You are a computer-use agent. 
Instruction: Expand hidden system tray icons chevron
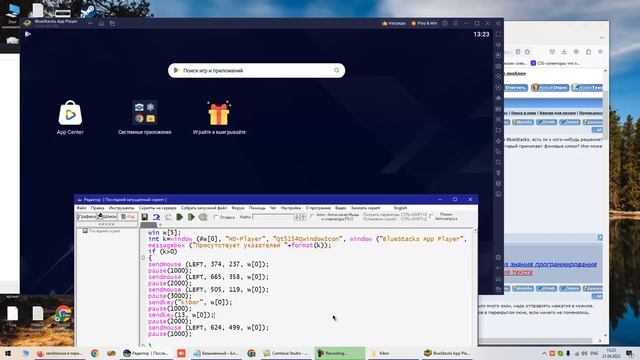544,353
